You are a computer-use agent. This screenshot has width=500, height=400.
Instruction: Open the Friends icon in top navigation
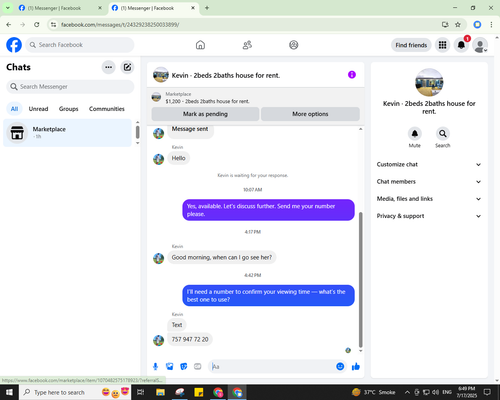pos(247,45)
